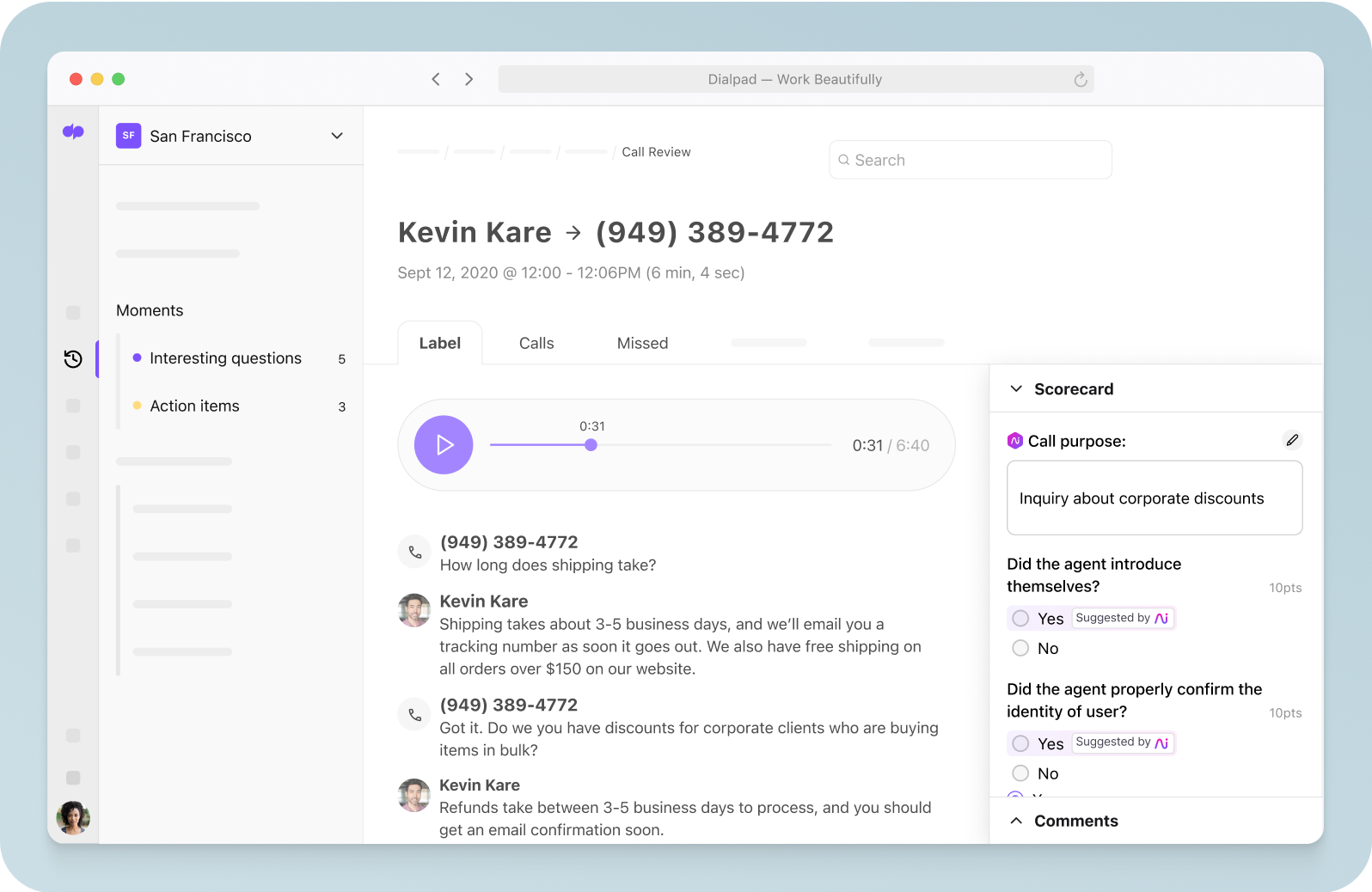Click the SF office badge icon

pos(129,136)
